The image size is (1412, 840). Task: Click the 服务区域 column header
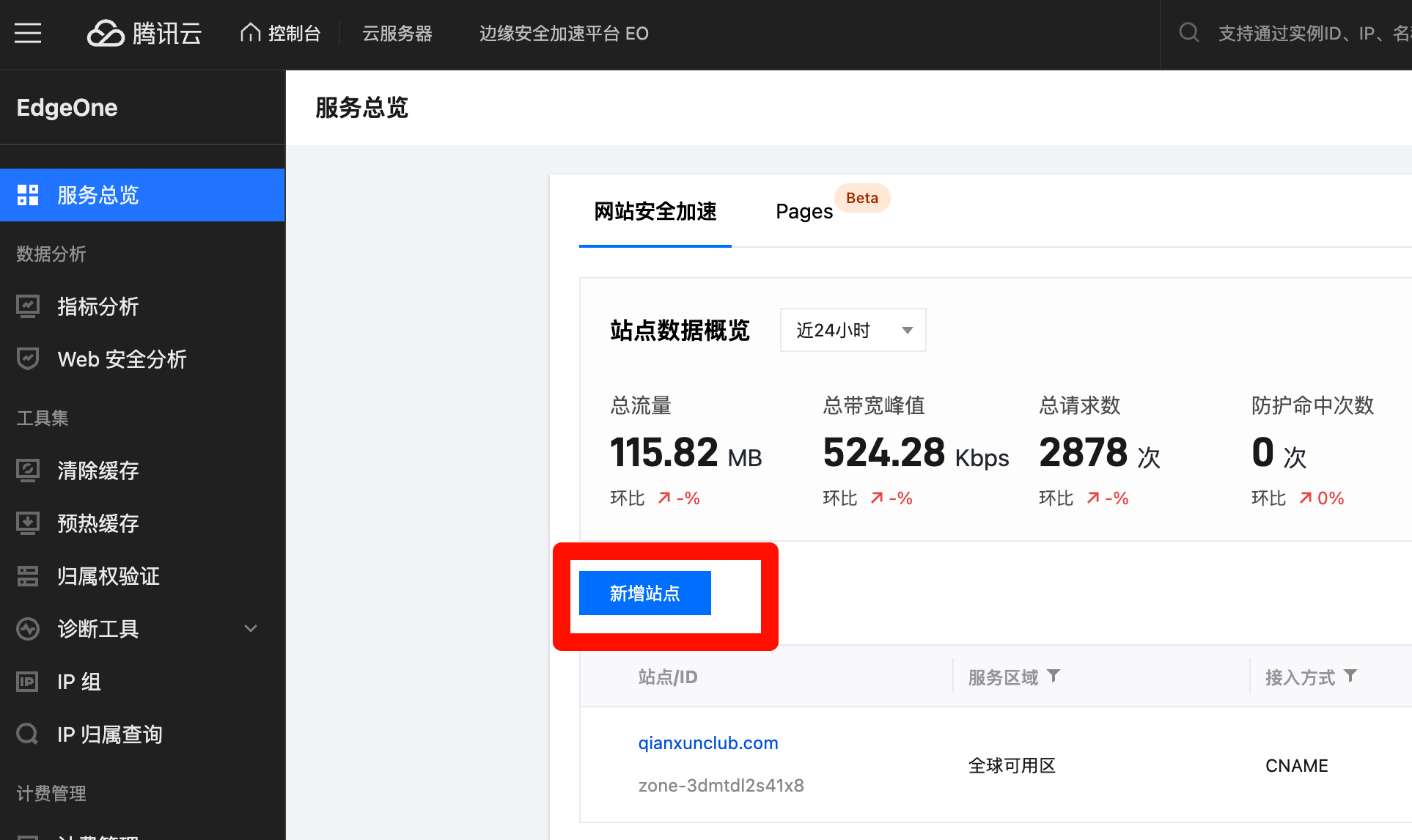1003,677
